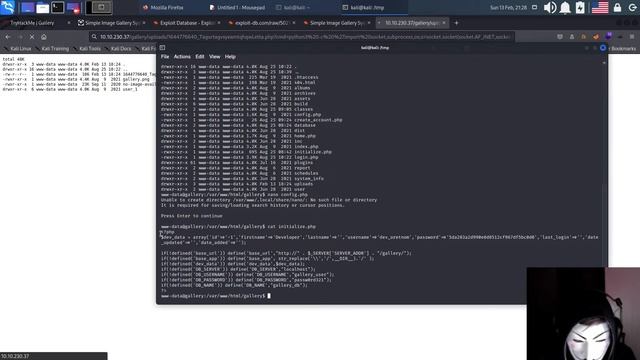
Task: Switch workspace using the workspace pager
Action: (99, 7)
